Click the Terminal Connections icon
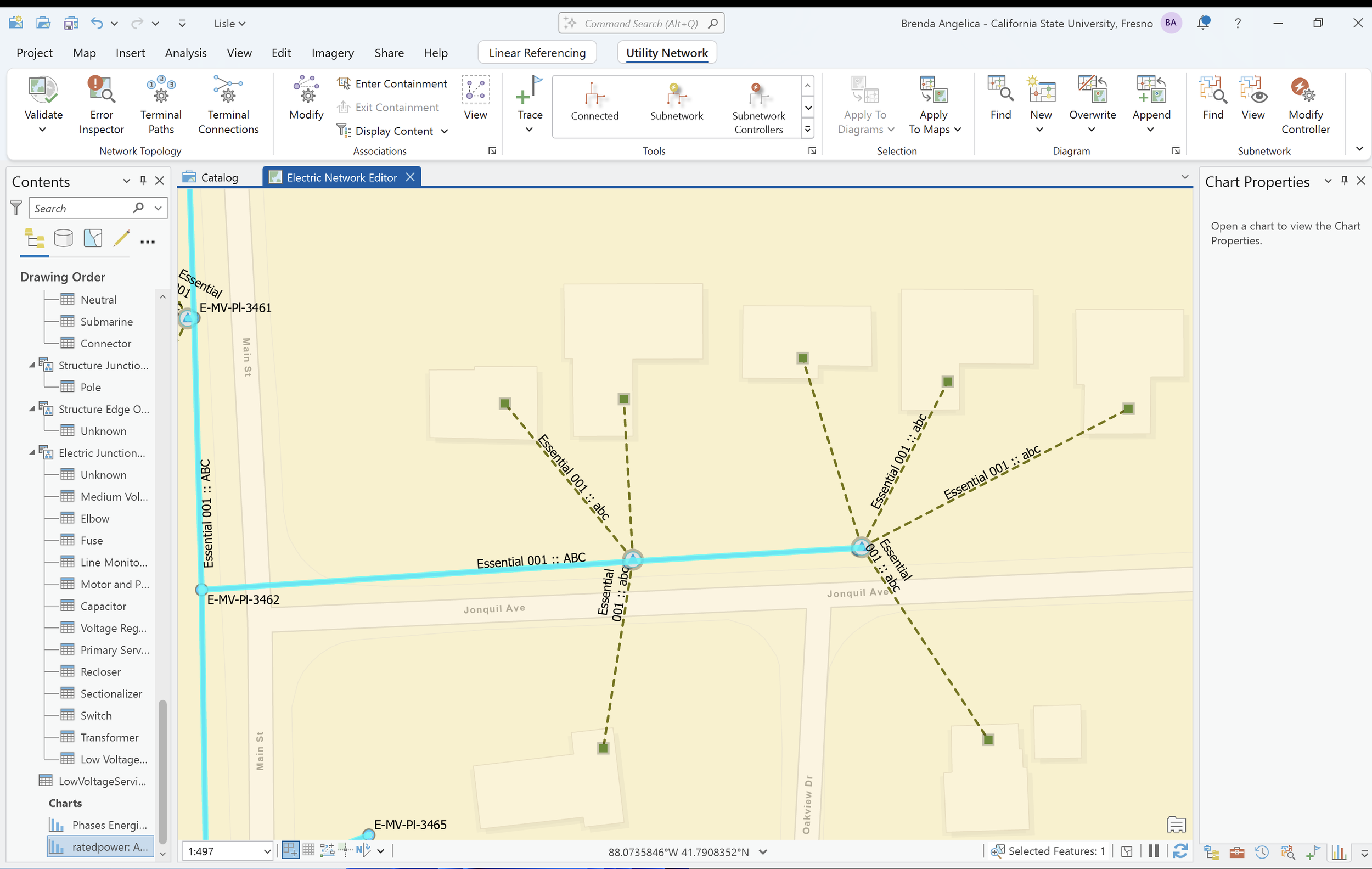Image resolution: width=1372 pixels, height=869 pixels. coord(228,91)
